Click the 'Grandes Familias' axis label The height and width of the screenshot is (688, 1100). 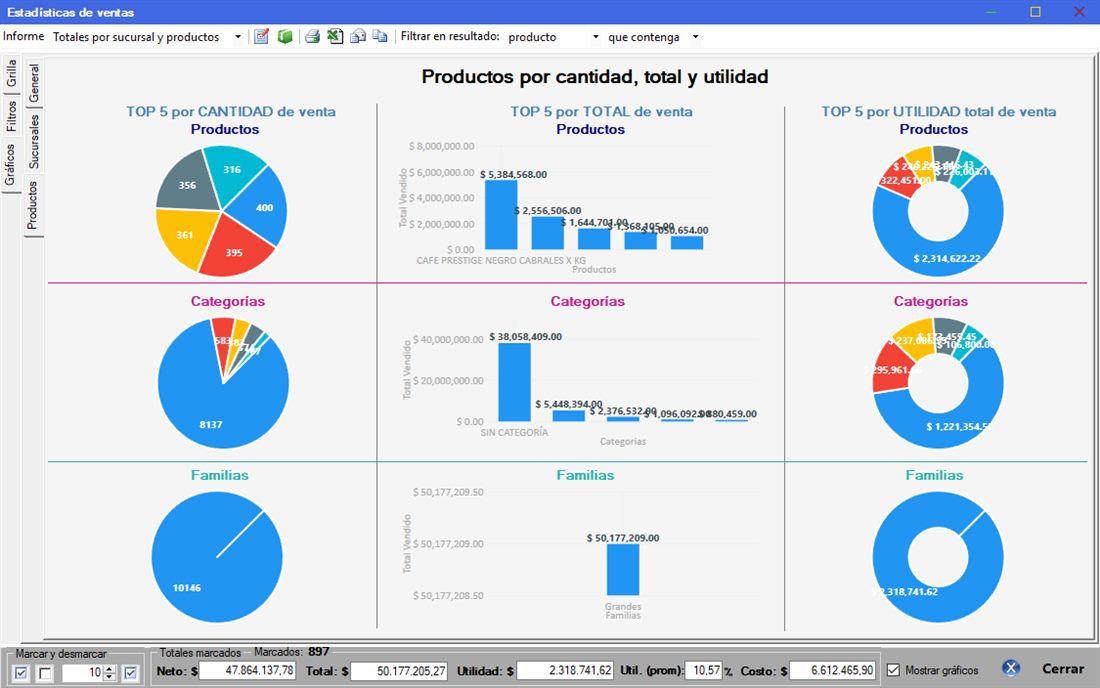623,611
